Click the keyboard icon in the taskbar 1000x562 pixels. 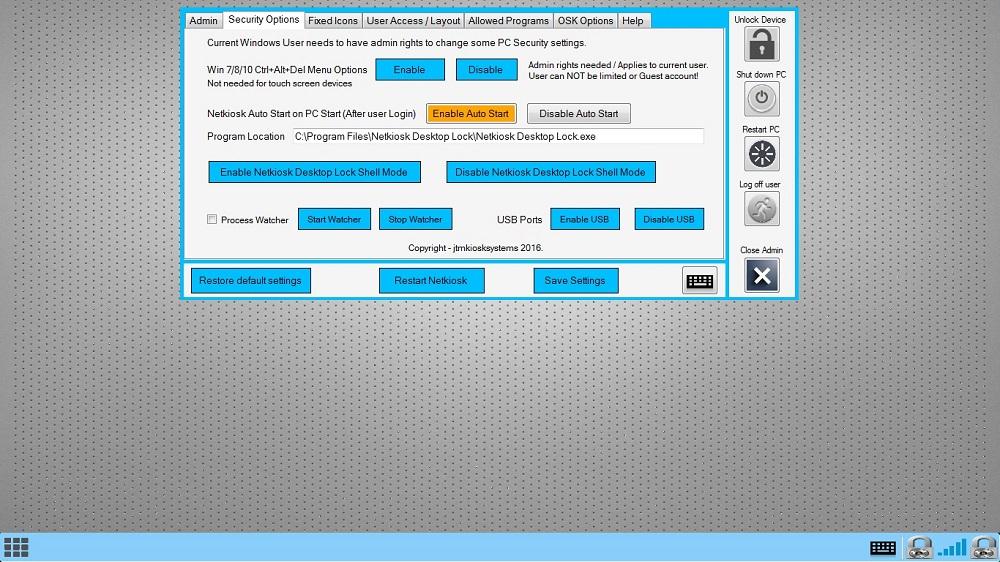(x=883, y=548)
